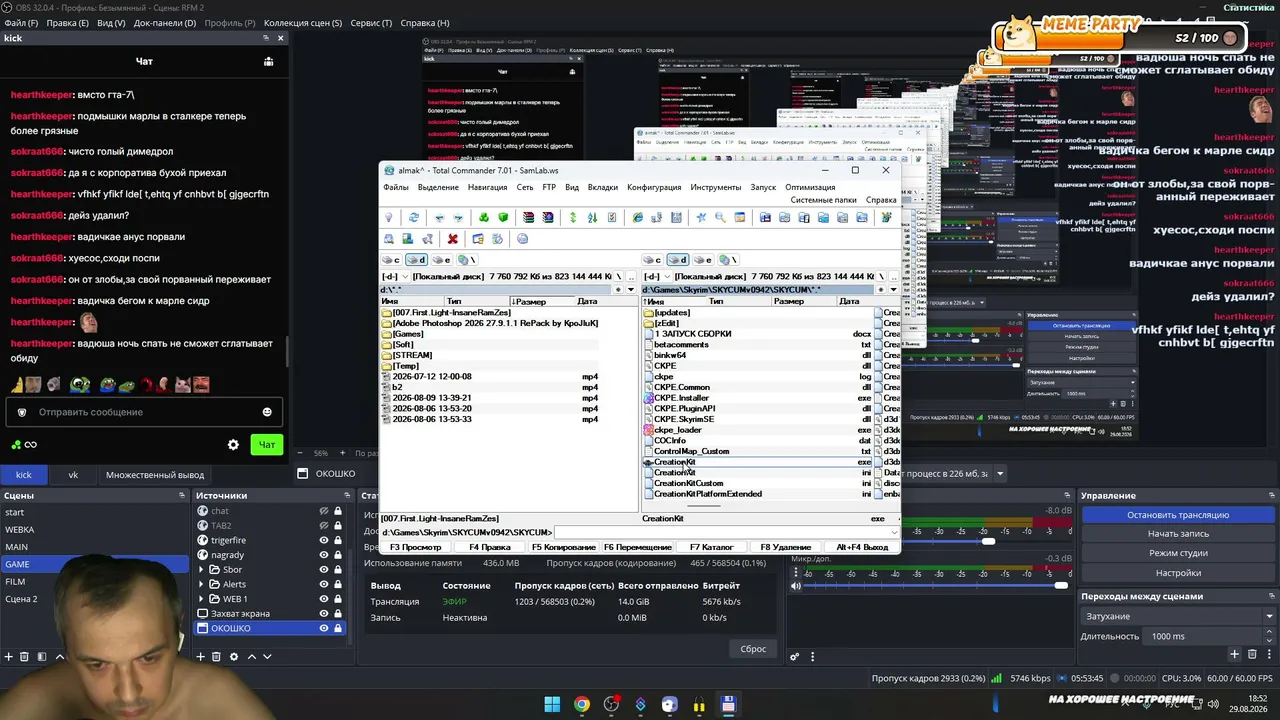Screen dimensions: 1280x720
Task: Open Google Chrome from the taskbar
Action: 582,704
